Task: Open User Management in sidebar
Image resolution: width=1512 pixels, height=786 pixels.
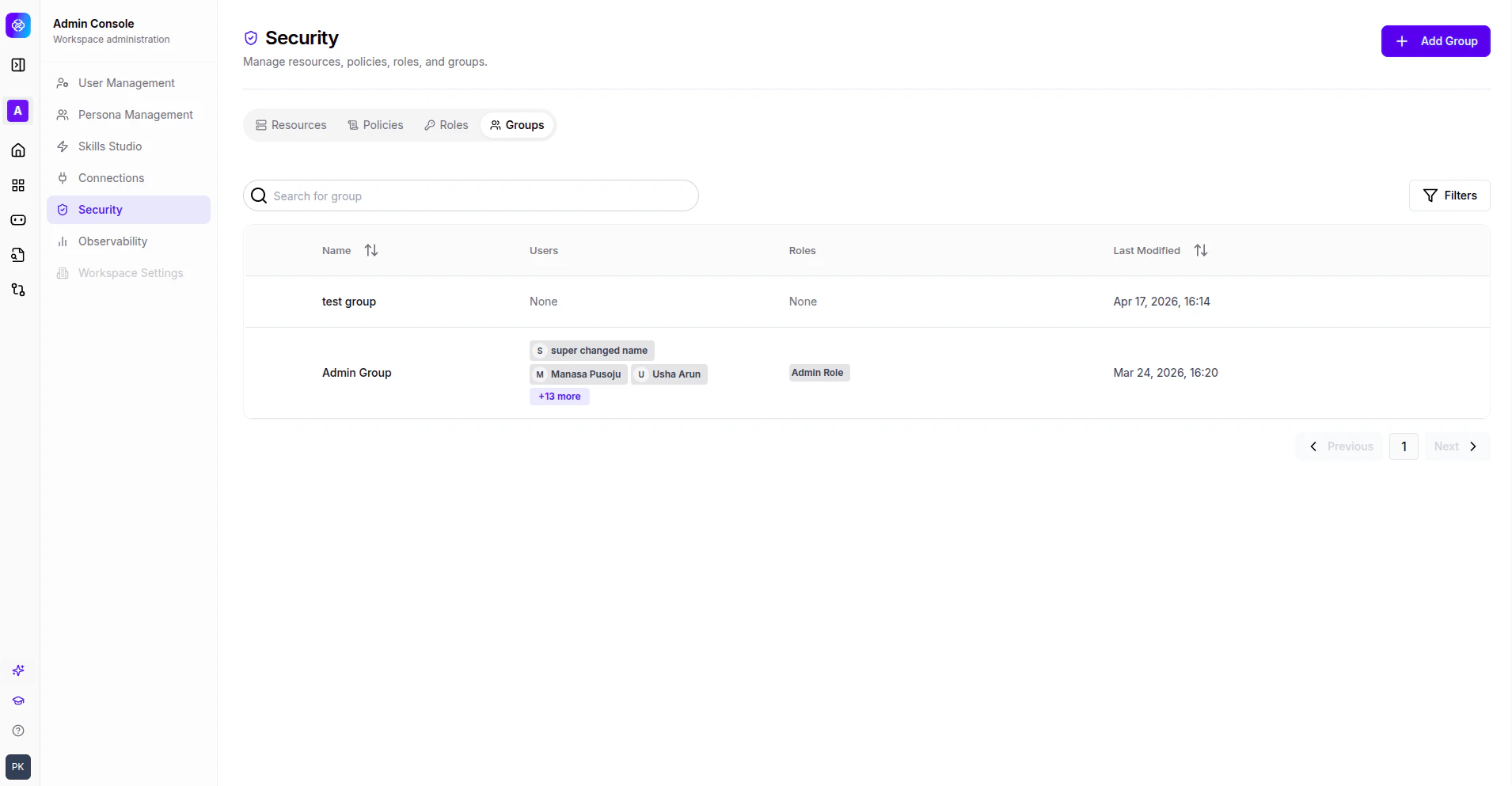Action: pos(128,83)
